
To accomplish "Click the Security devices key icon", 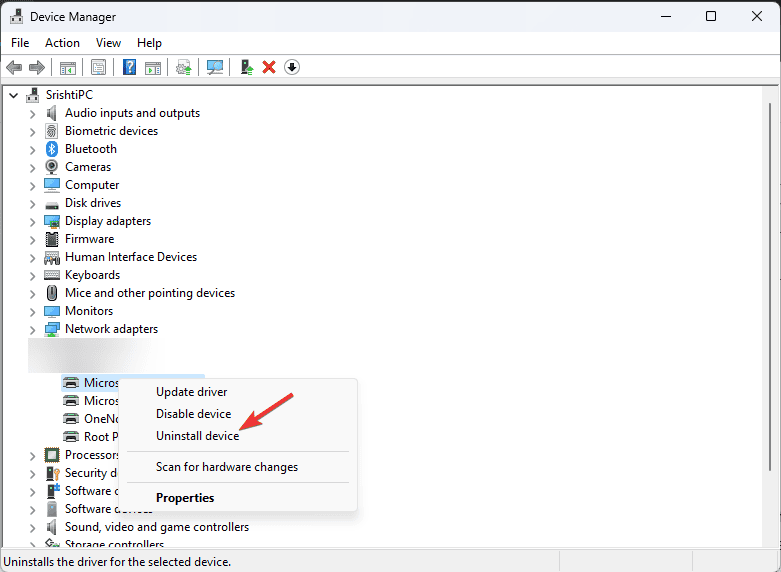I will 52,473.
